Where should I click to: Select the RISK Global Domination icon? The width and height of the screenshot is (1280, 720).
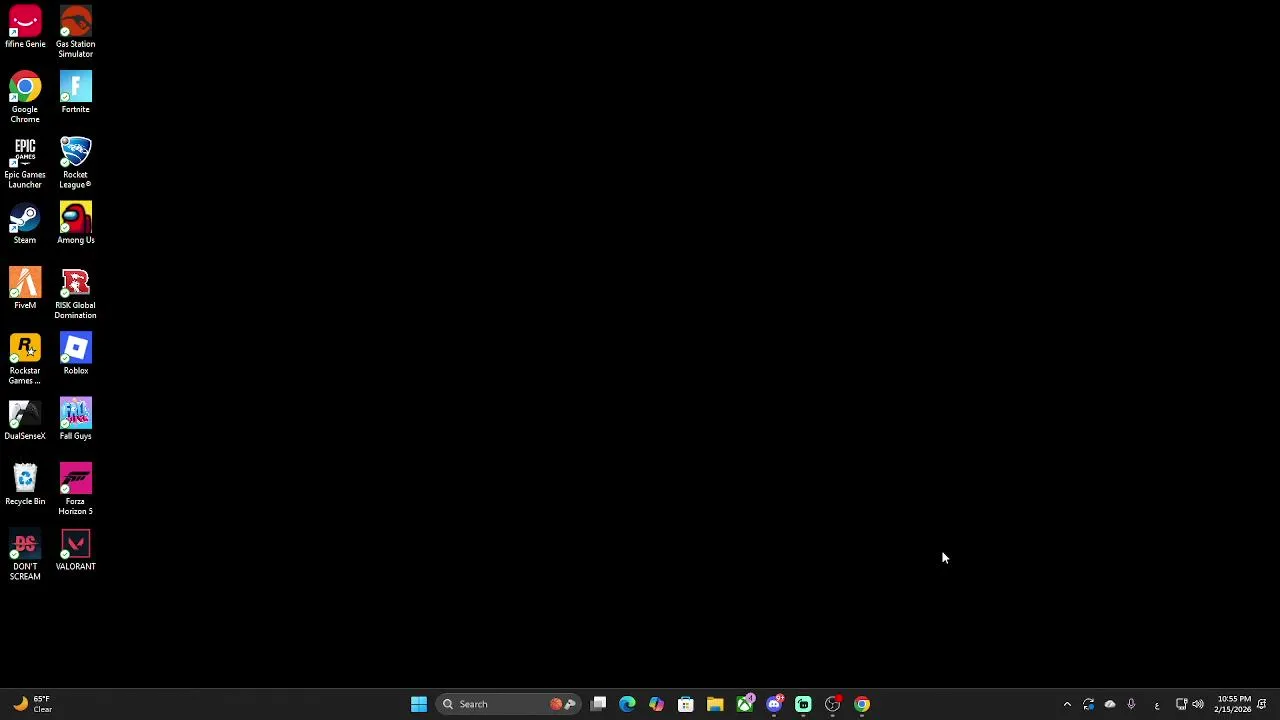click(x=75, y=293)
